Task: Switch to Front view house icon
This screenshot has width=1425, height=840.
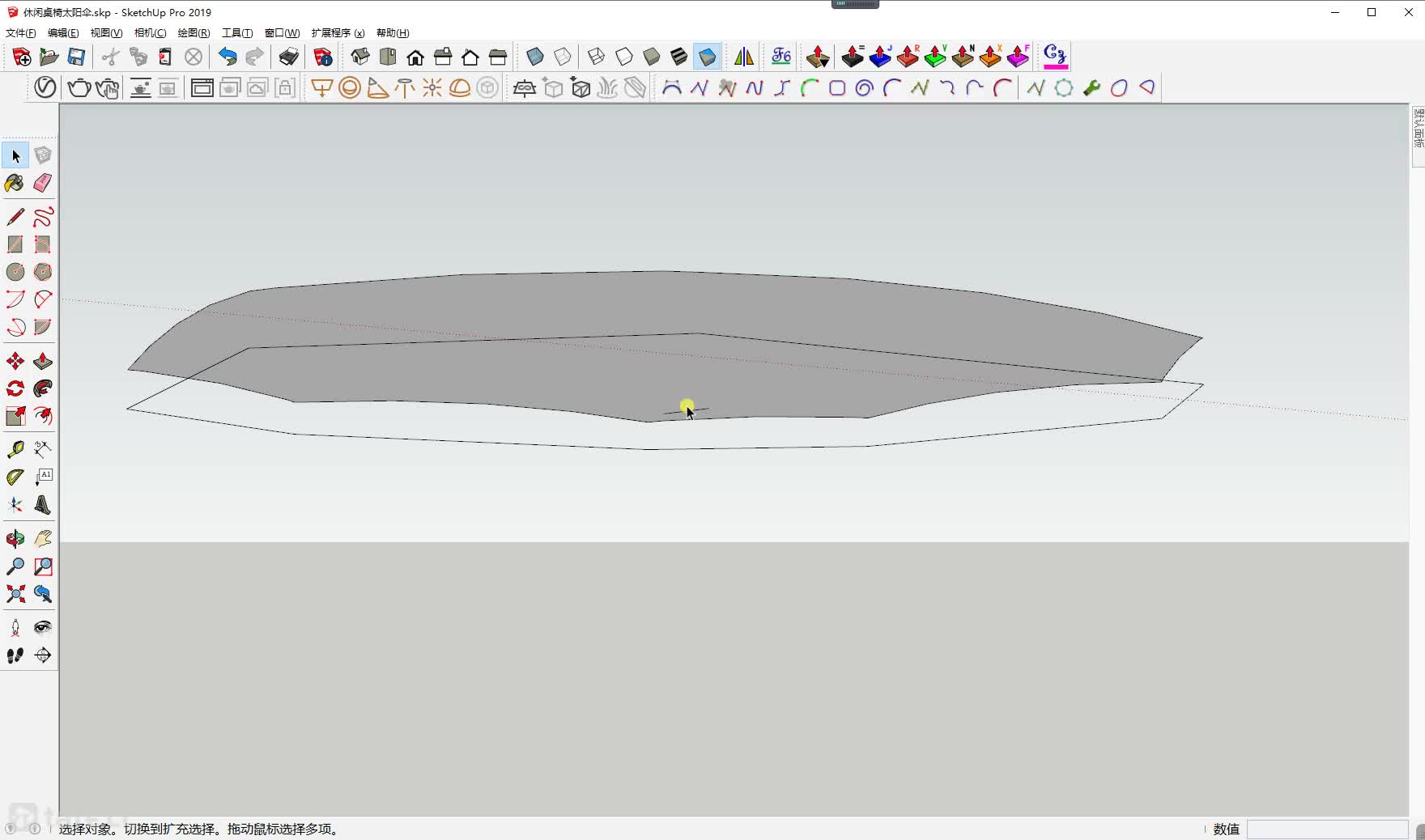Action: pos(415,57)
